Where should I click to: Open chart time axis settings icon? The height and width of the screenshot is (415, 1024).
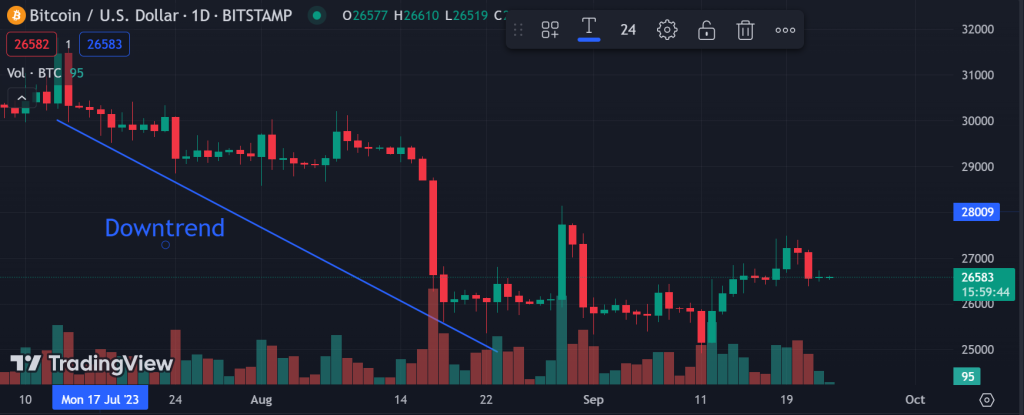click(x=987, y=399)
